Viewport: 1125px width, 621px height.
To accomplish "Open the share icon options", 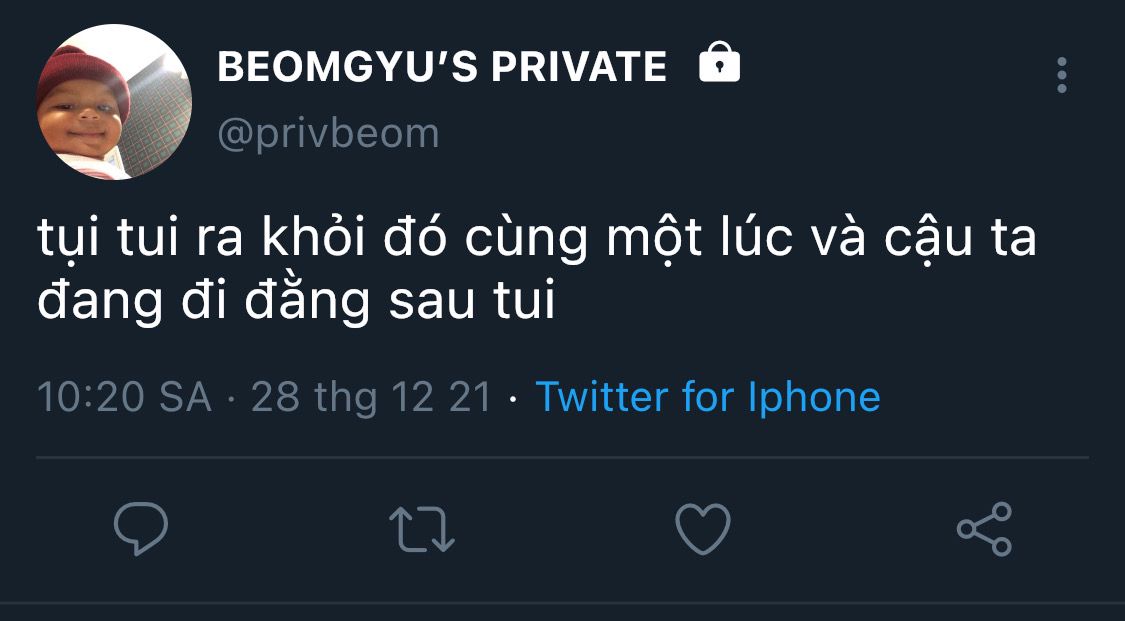I will point(984,529).
